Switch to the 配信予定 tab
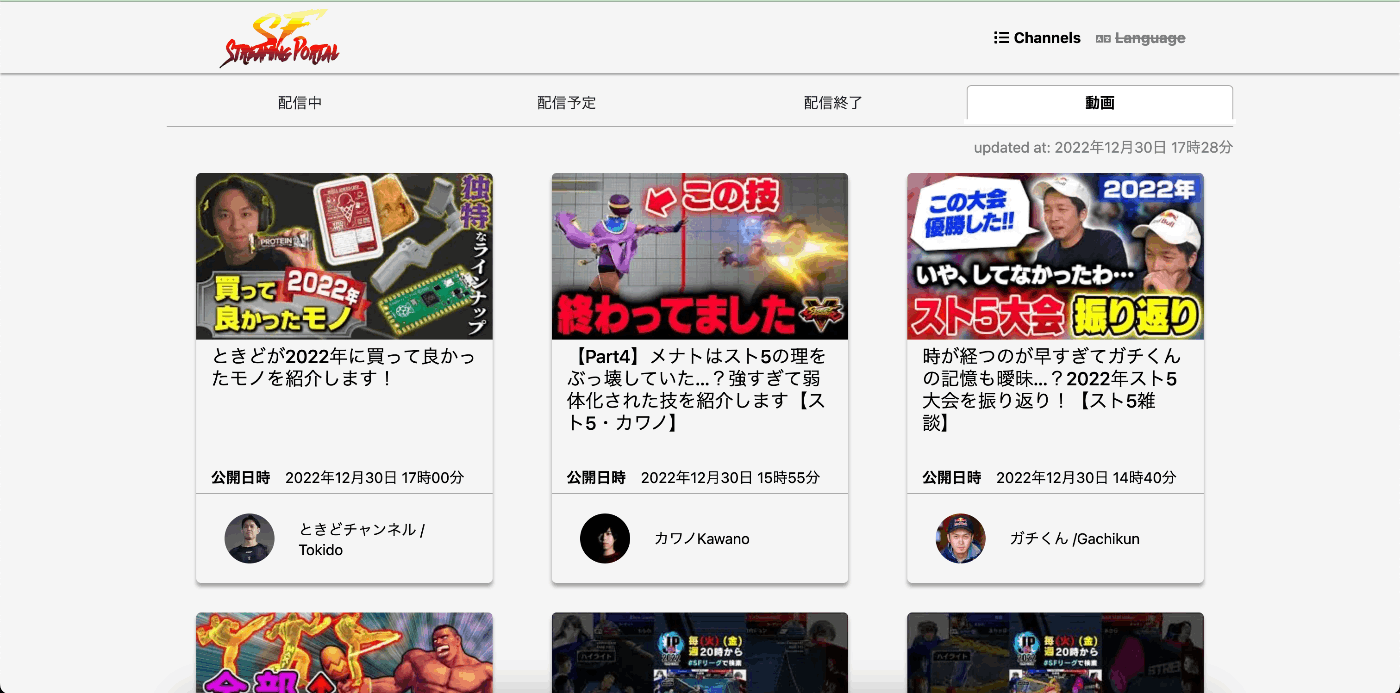The height and width of the screenshot is (693, 1400). (566, 103)
